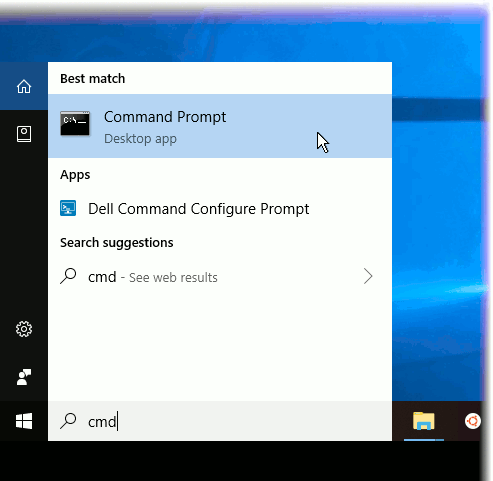Click the magnifier icon in the search box
The height and width of the screenshot is (481, 493).
click(x=68, y=421)
